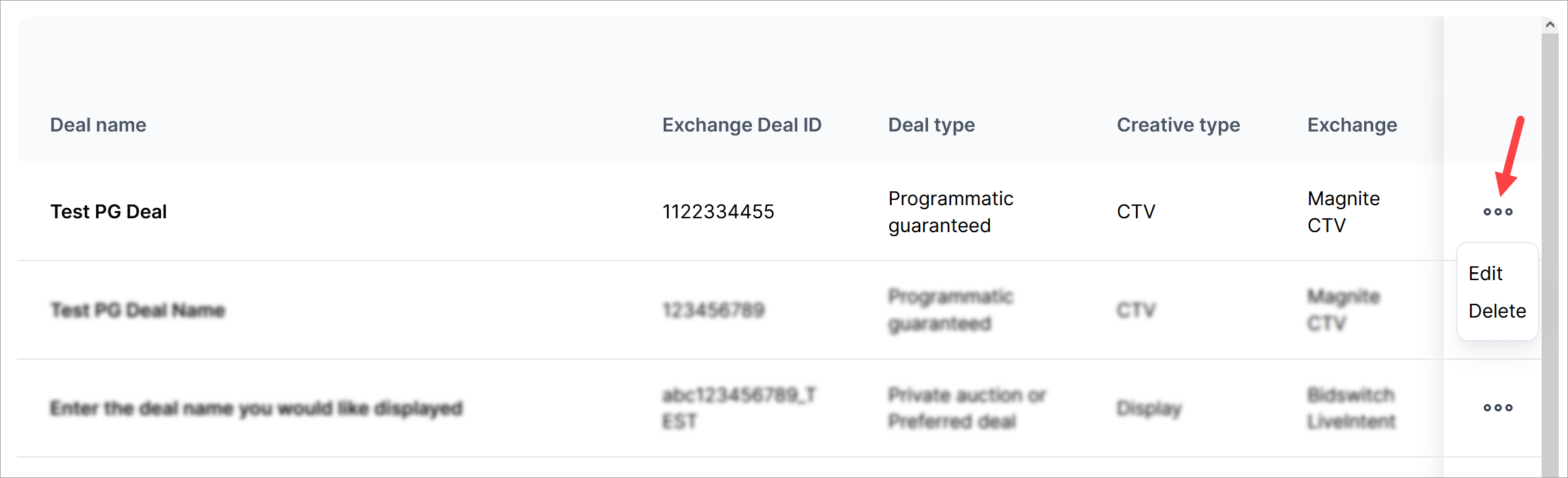Select the Test PG Deal name
Image resolution: width=1568 pixels, height=478 pixels.
(109, 212)
